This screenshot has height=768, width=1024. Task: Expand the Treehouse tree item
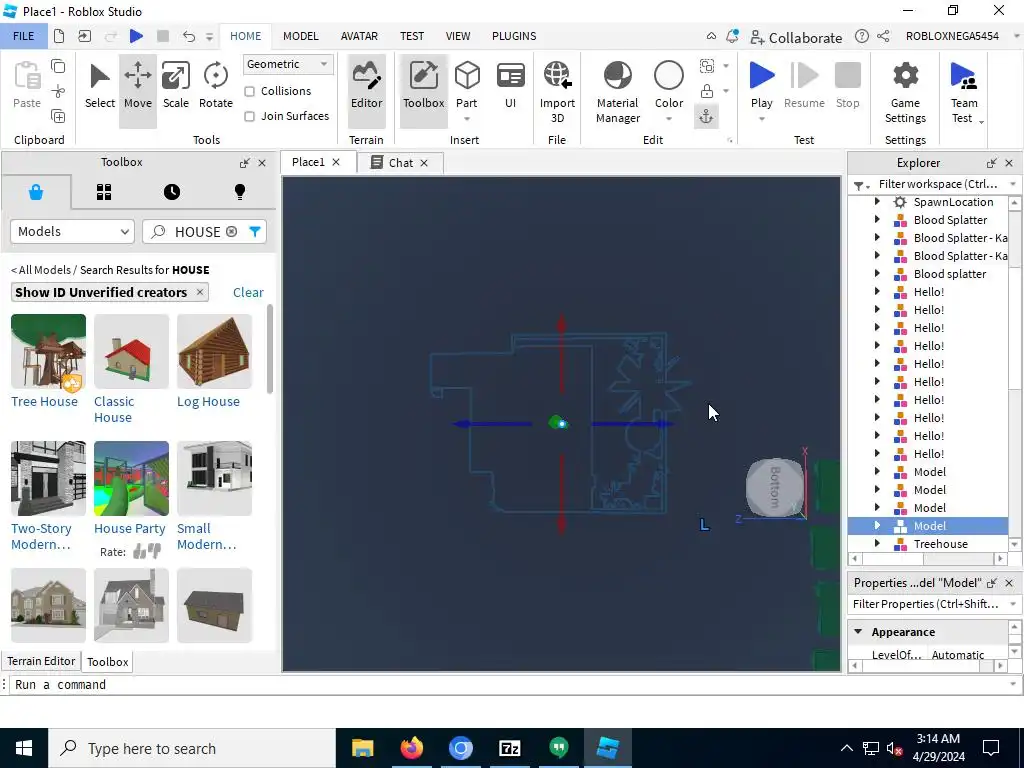(x=877, y=543)
